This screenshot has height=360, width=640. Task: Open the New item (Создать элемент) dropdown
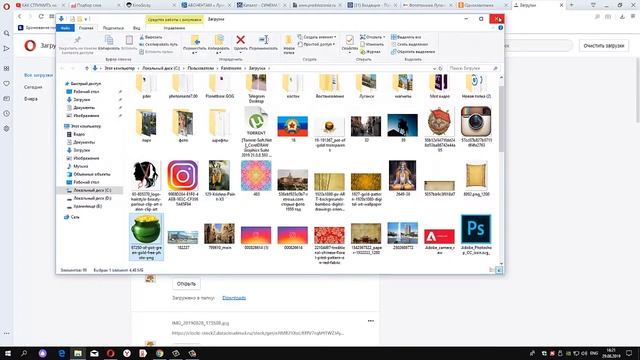coord(317,37)
